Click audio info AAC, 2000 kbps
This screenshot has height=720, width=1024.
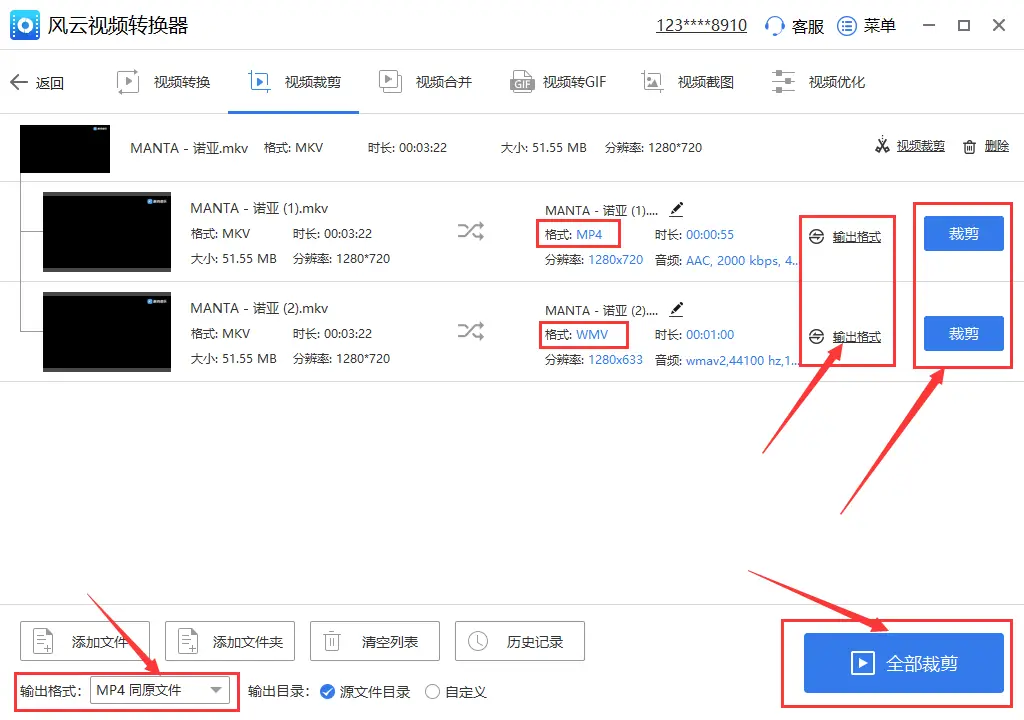741,261
